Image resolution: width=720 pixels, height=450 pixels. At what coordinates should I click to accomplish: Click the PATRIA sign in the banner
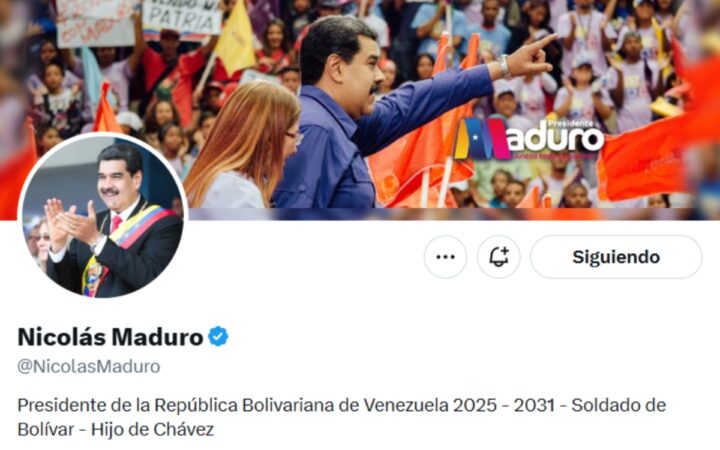pyautogui.click(x=182, y=17)
